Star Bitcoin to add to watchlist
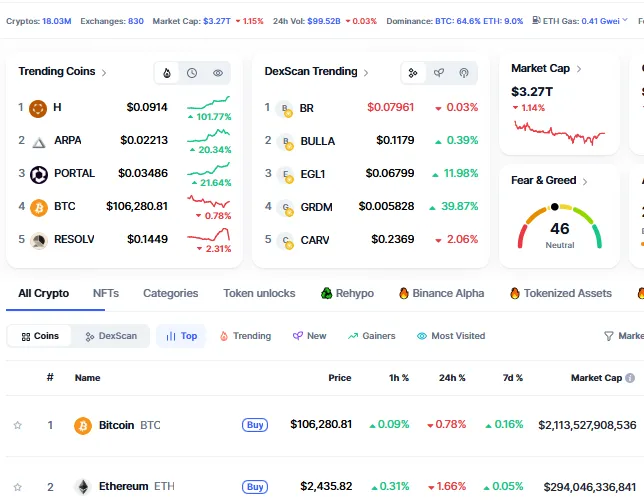The width and height of the screenshot is (644, 504). point(17,425)
